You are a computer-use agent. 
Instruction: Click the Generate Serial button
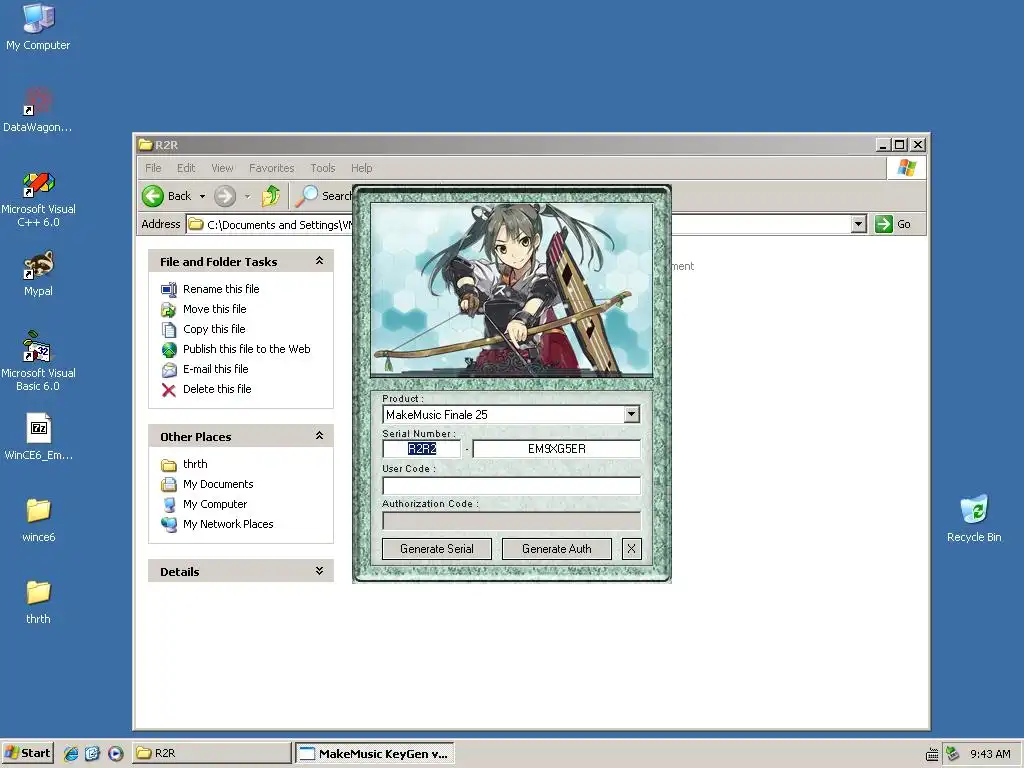pyautogui.click(x=437, y=549)
